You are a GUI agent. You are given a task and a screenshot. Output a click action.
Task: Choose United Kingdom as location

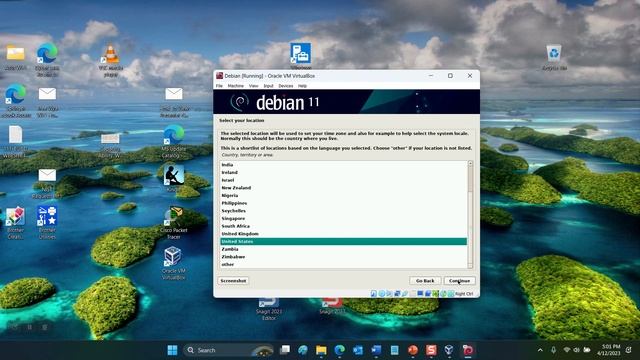tap(343, 234)
